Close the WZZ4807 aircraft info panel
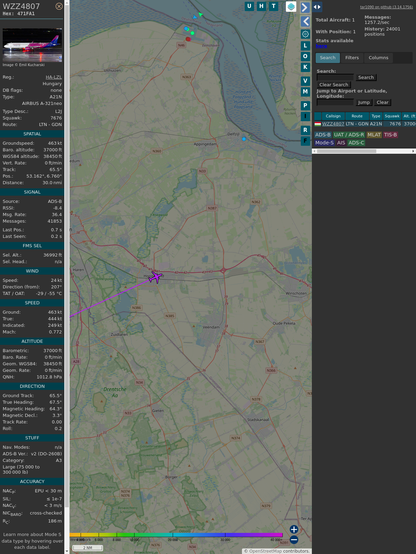416x554 pixels. click(59, 6)
